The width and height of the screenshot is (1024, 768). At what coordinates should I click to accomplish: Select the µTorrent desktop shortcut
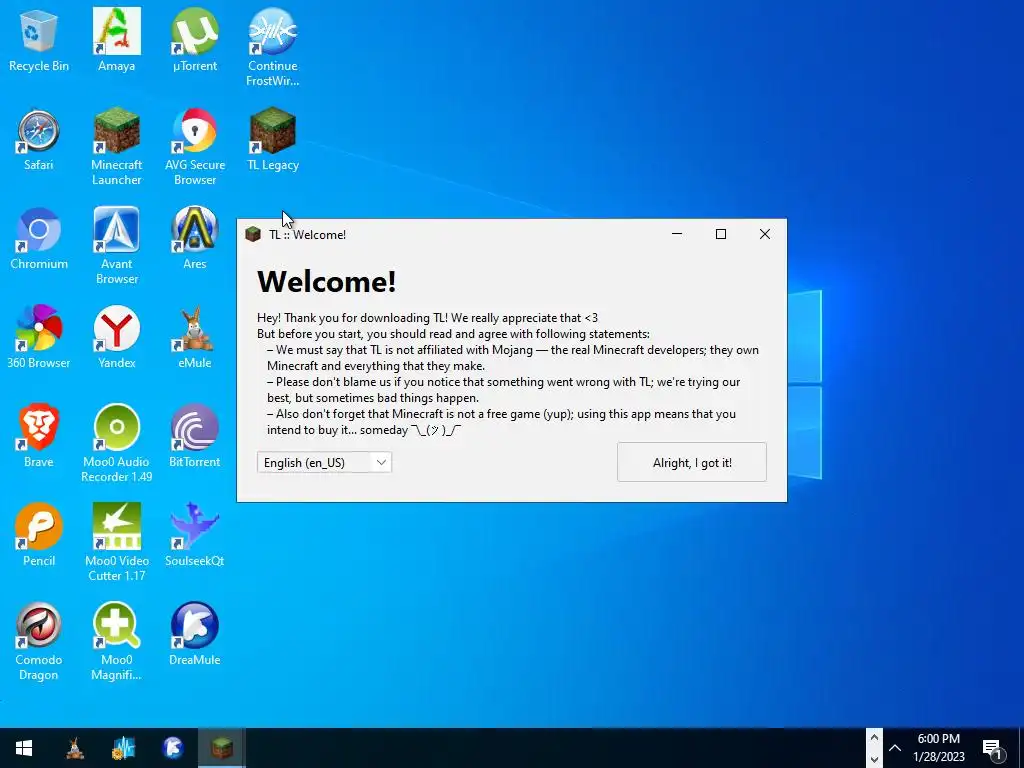(x=195, y=39)
